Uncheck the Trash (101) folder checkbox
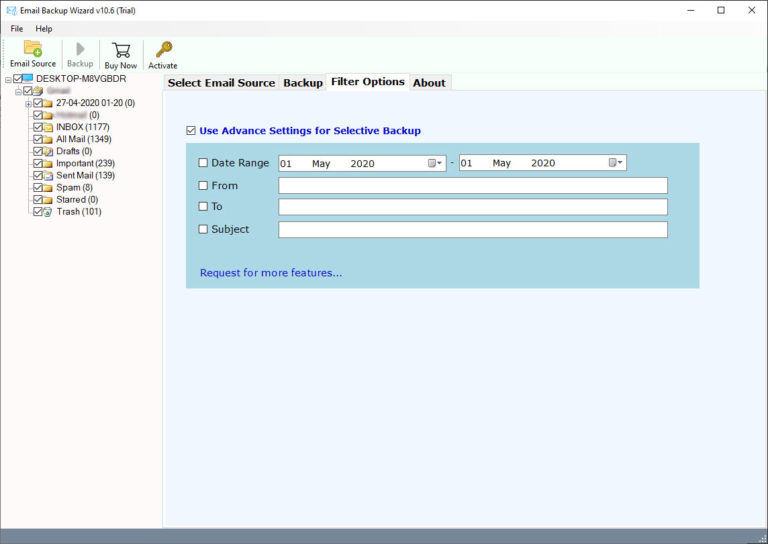768x544 pixels. click(x=38, y=212)
